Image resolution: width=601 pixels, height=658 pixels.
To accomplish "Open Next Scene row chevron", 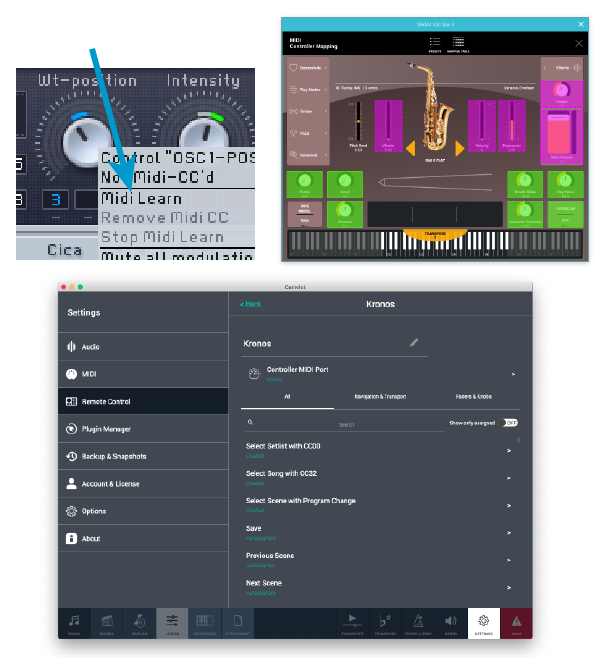I will (x=509, y=588).
